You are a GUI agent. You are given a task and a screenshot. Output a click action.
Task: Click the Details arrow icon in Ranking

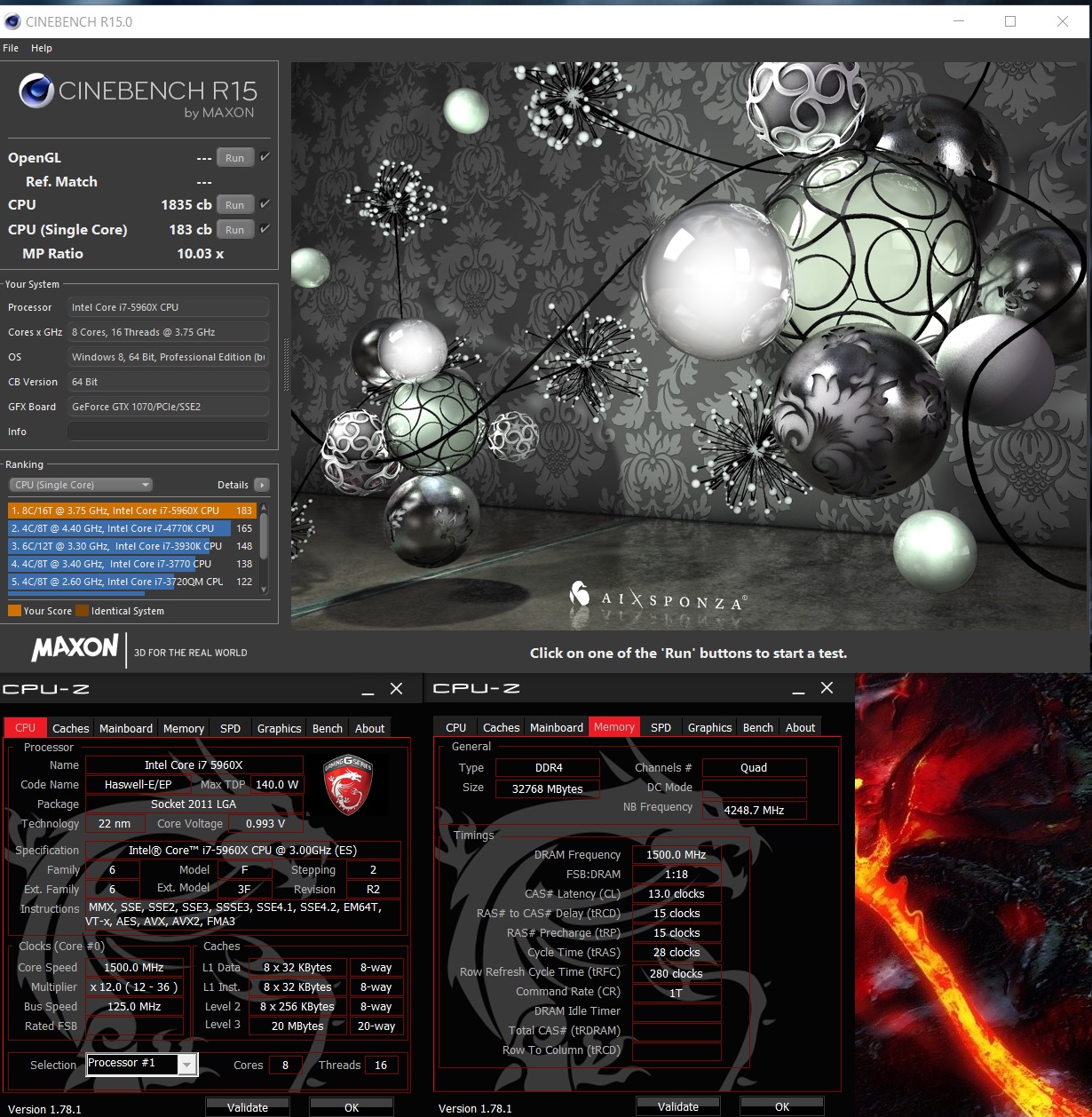coord(261,485)
